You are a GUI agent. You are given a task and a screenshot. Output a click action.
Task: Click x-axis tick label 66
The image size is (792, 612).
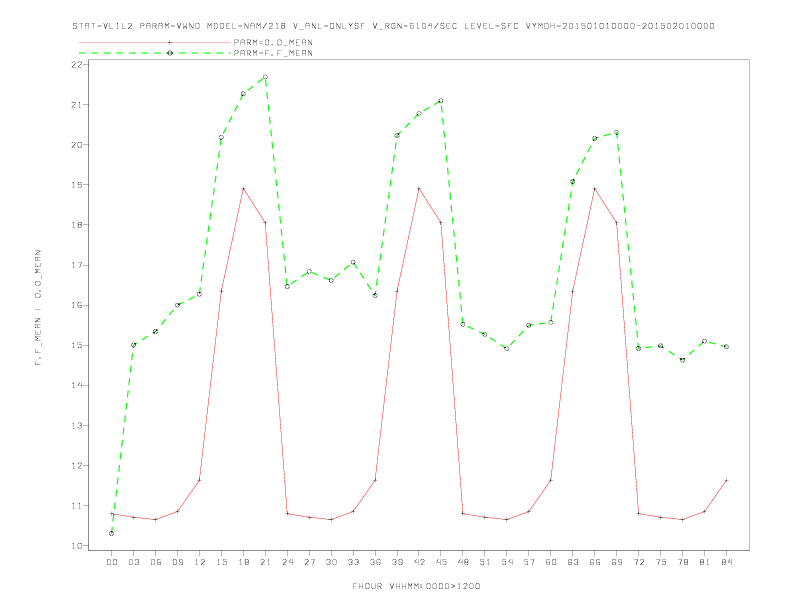(x=595, y=562)
